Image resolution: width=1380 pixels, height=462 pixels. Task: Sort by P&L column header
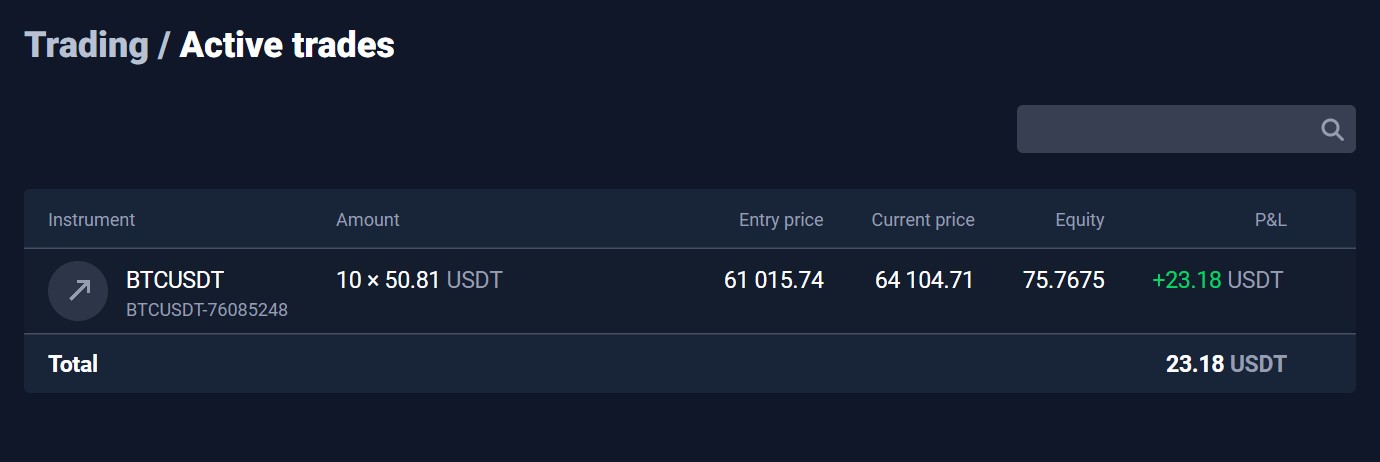click(1271, 220)
